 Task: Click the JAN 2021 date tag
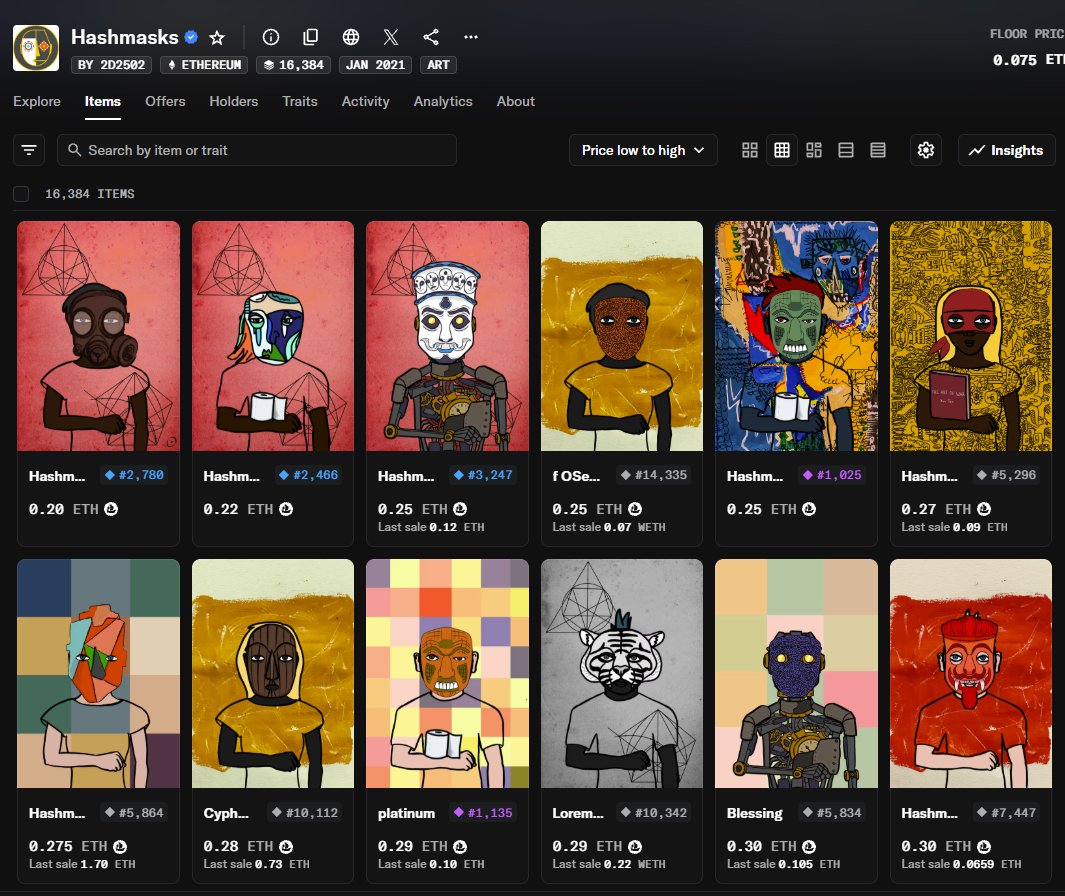point(375,65)
